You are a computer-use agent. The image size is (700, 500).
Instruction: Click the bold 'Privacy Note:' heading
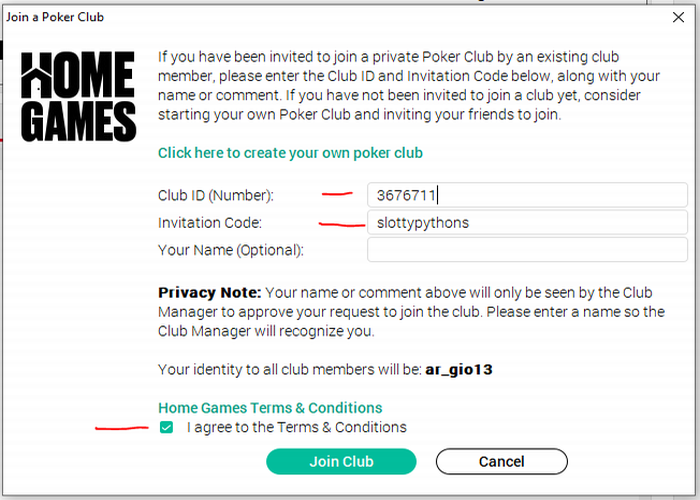tap(209, 293)
